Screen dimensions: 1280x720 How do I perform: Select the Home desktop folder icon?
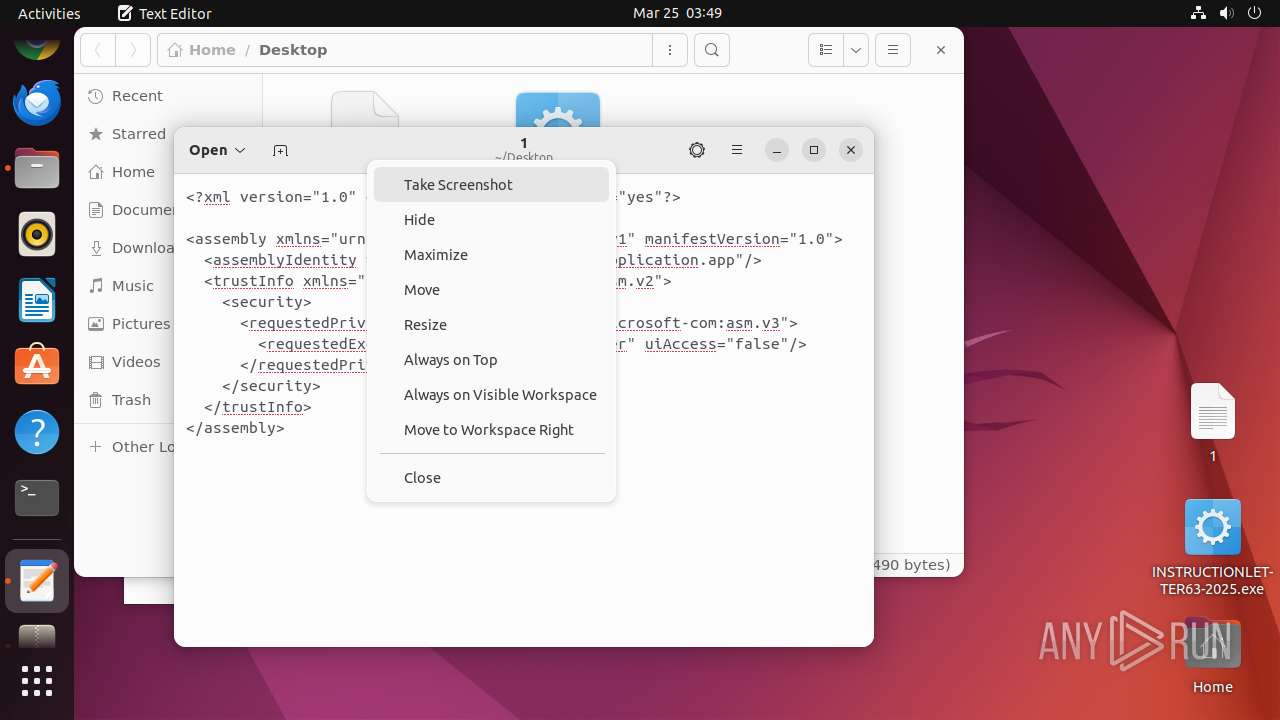pyautogui.click(x=1213, y=658)
